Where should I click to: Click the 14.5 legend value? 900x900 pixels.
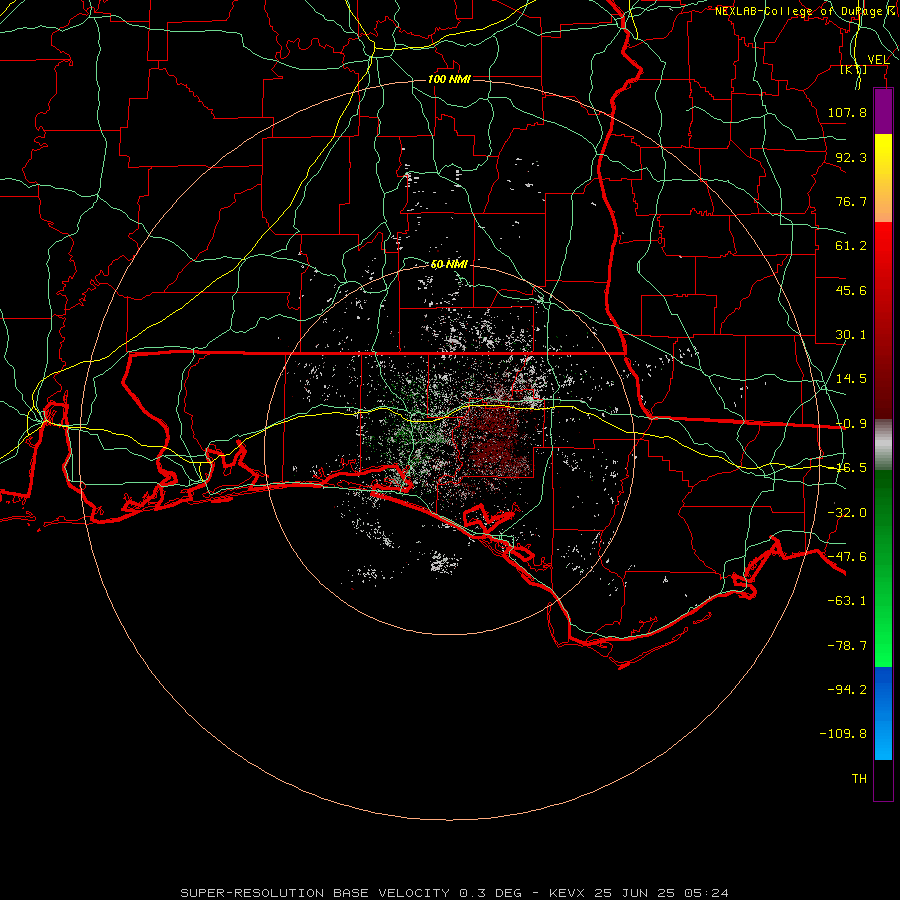click(851, 379)
